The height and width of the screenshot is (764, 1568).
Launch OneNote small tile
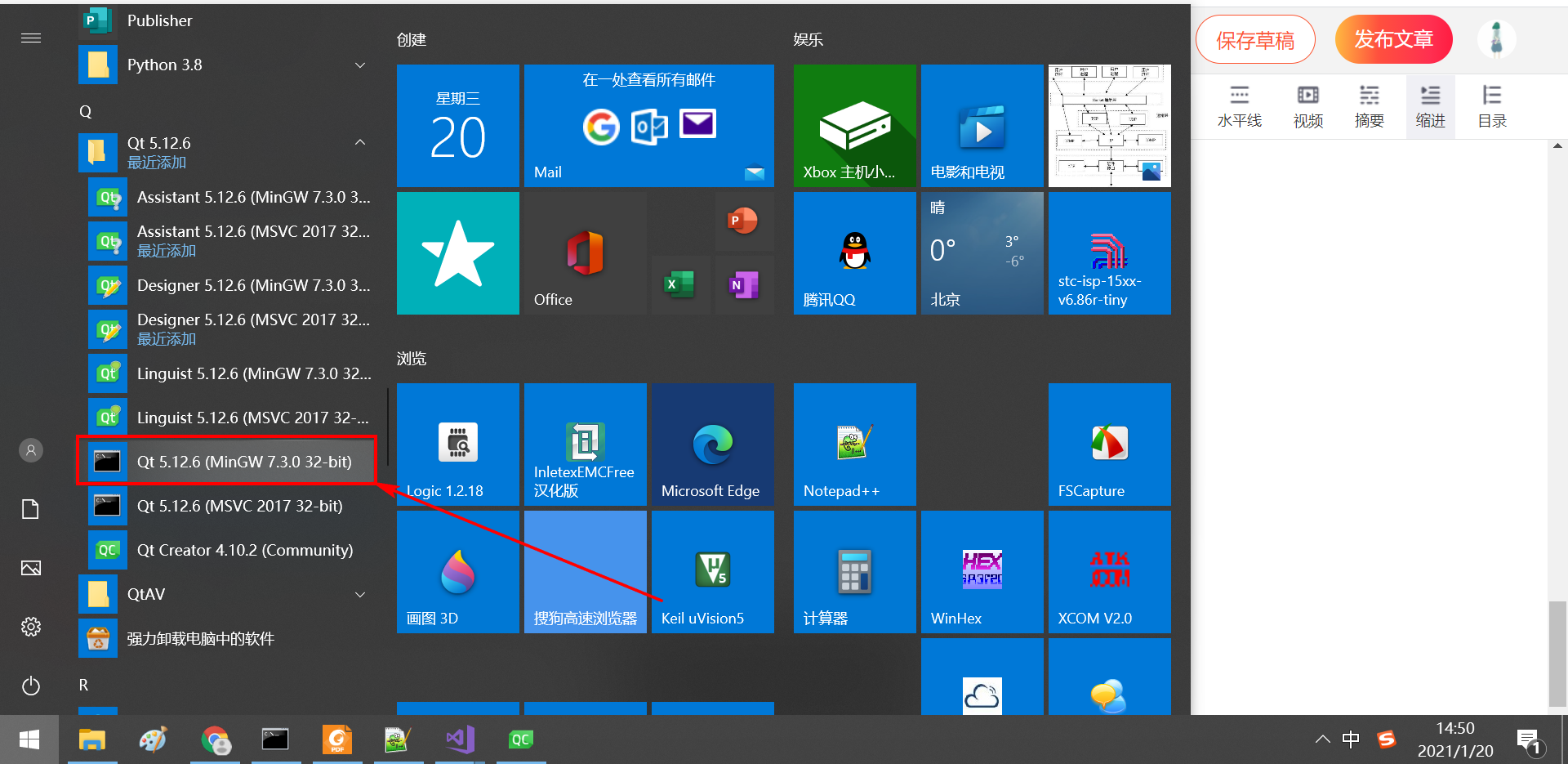tap(744, 285)
